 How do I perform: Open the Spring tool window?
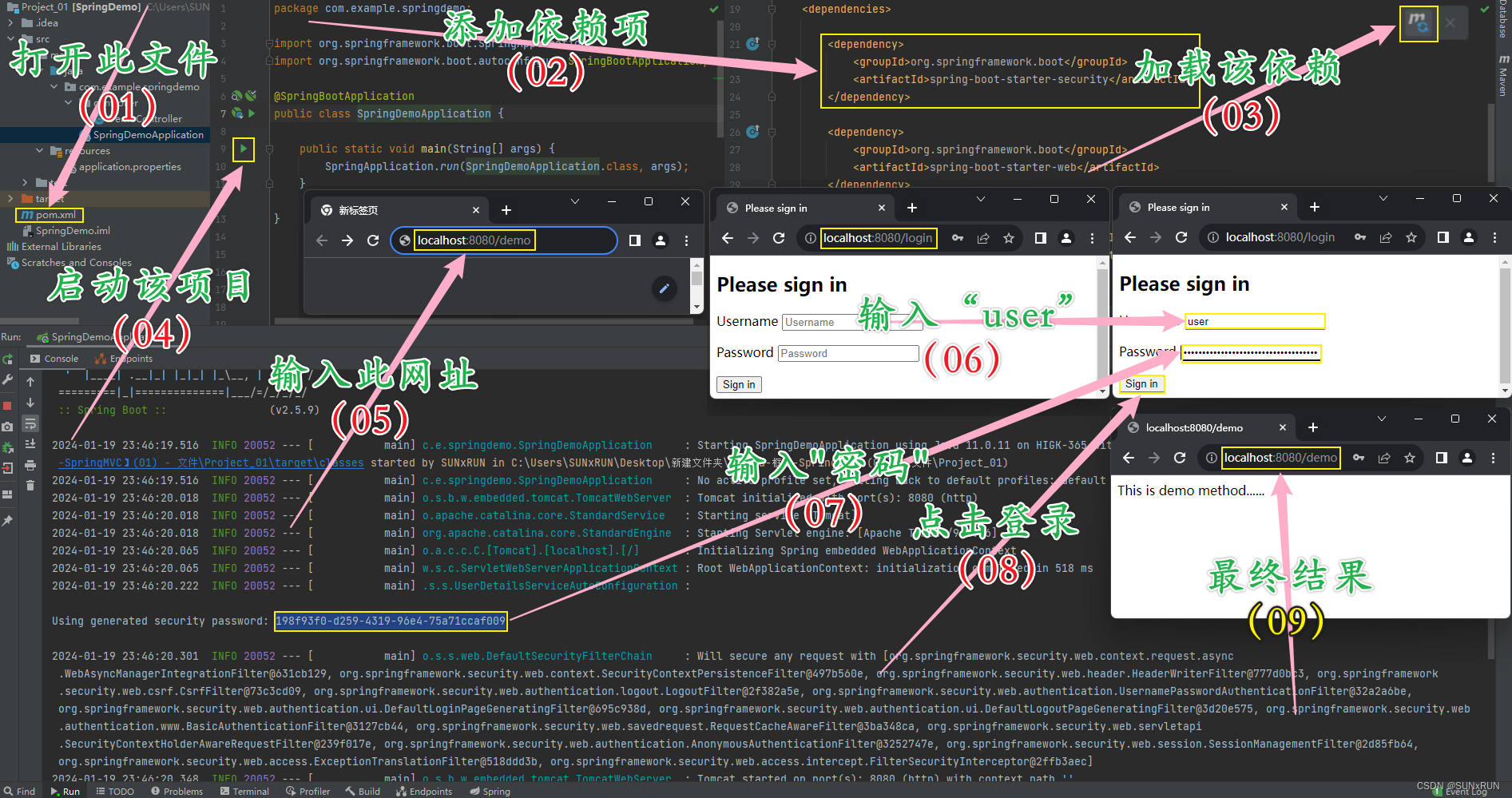click(x=490, y=792)
